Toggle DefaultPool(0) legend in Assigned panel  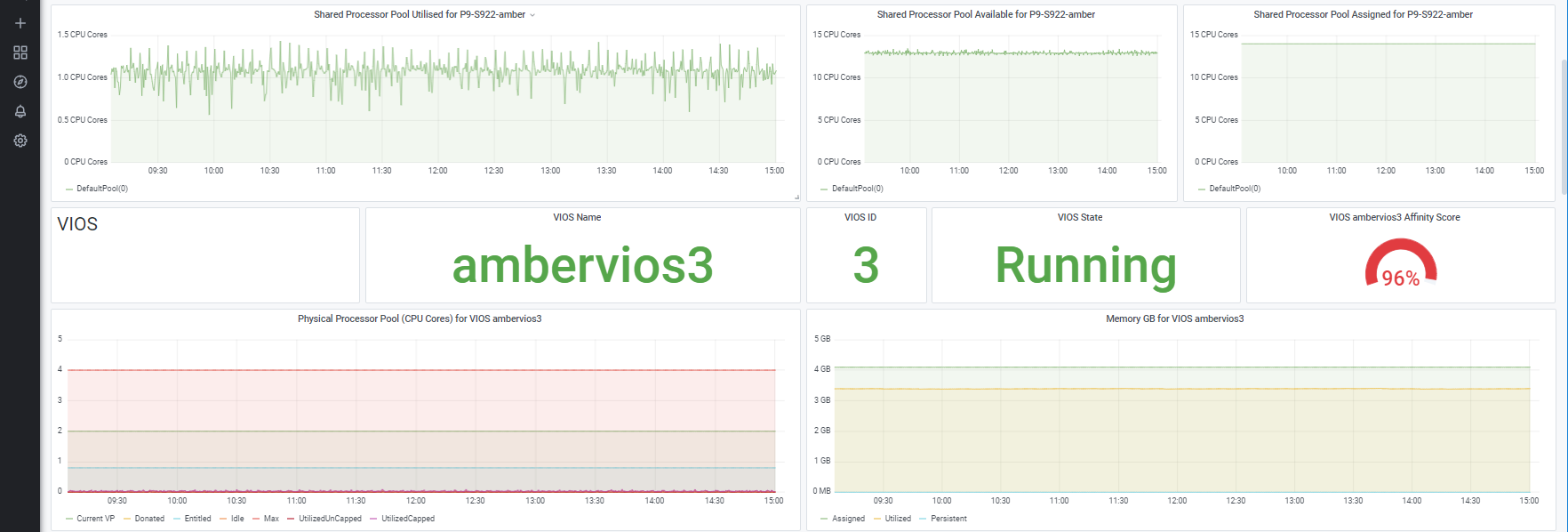[1235, 189]
